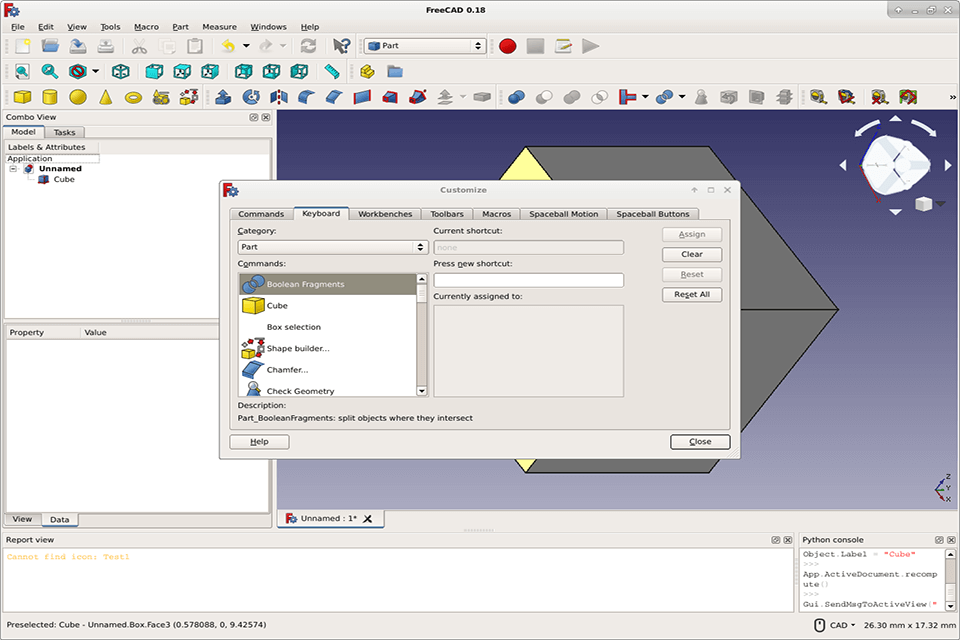The height and width of the screenshot is (640, 960).
Task: Click Python console scroll down arrow
Action: point(950,606)
